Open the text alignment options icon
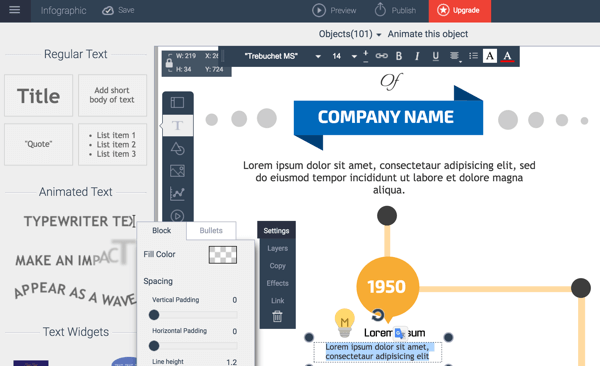Screen dimensions: 600x366 pyautogui.click(x=455, y=56)
